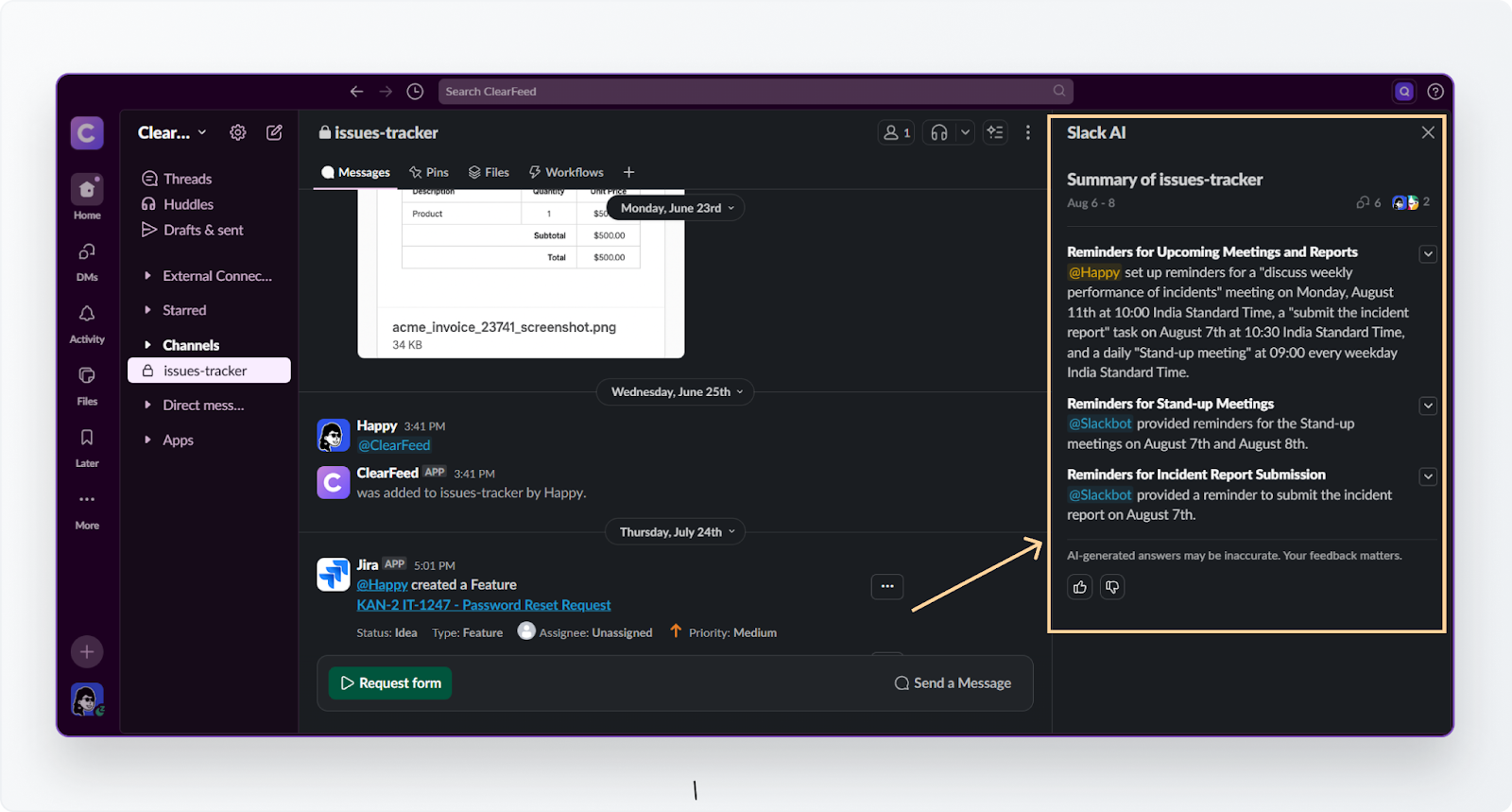
Task: Click first @Slackbot mention under Stand-up Meetings
Action: point(1100,423)
